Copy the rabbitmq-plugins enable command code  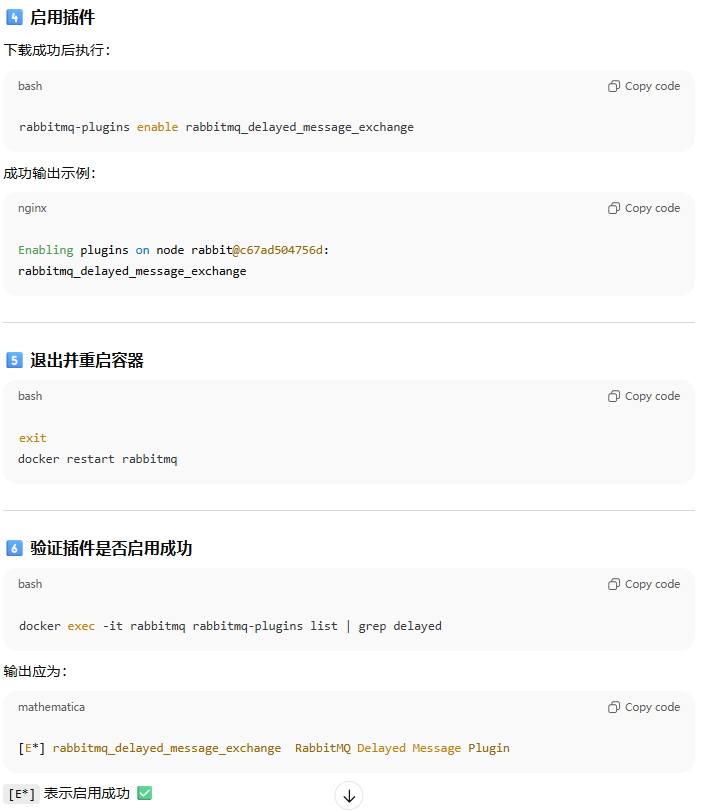tap(644, 86)
